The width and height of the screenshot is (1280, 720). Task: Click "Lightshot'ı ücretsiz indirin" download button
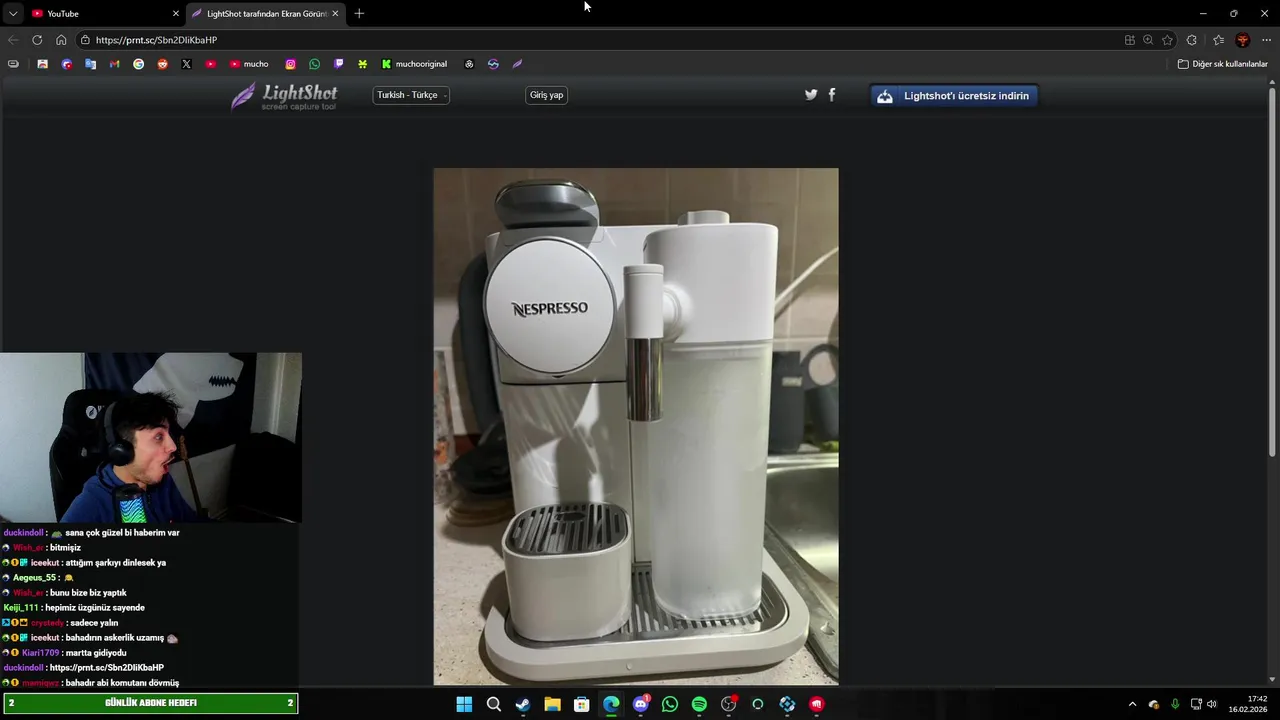(954, 96)
